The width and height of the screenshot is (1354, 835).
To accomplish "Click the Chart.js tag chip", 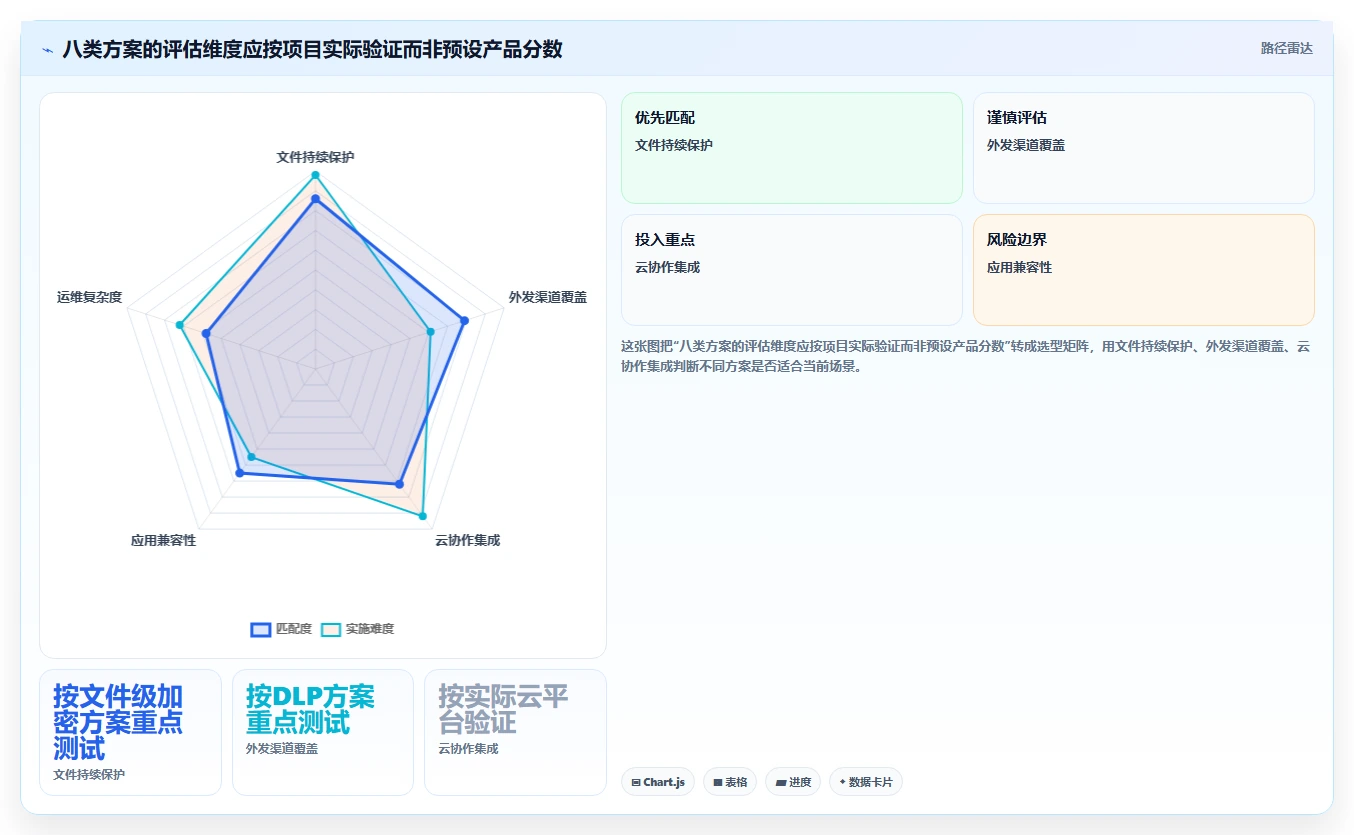I will pyautogui.click(x=658, y=782).
